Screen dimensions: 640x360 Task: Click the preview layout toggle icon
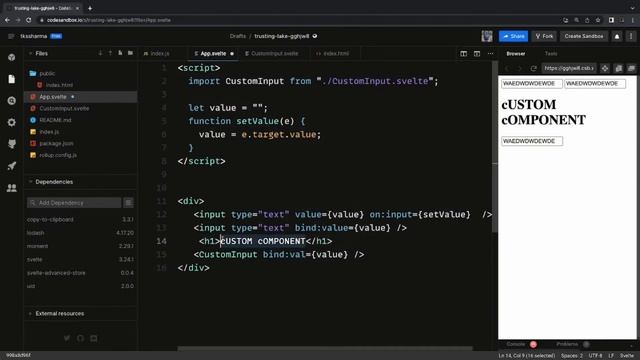coord(477,53)
